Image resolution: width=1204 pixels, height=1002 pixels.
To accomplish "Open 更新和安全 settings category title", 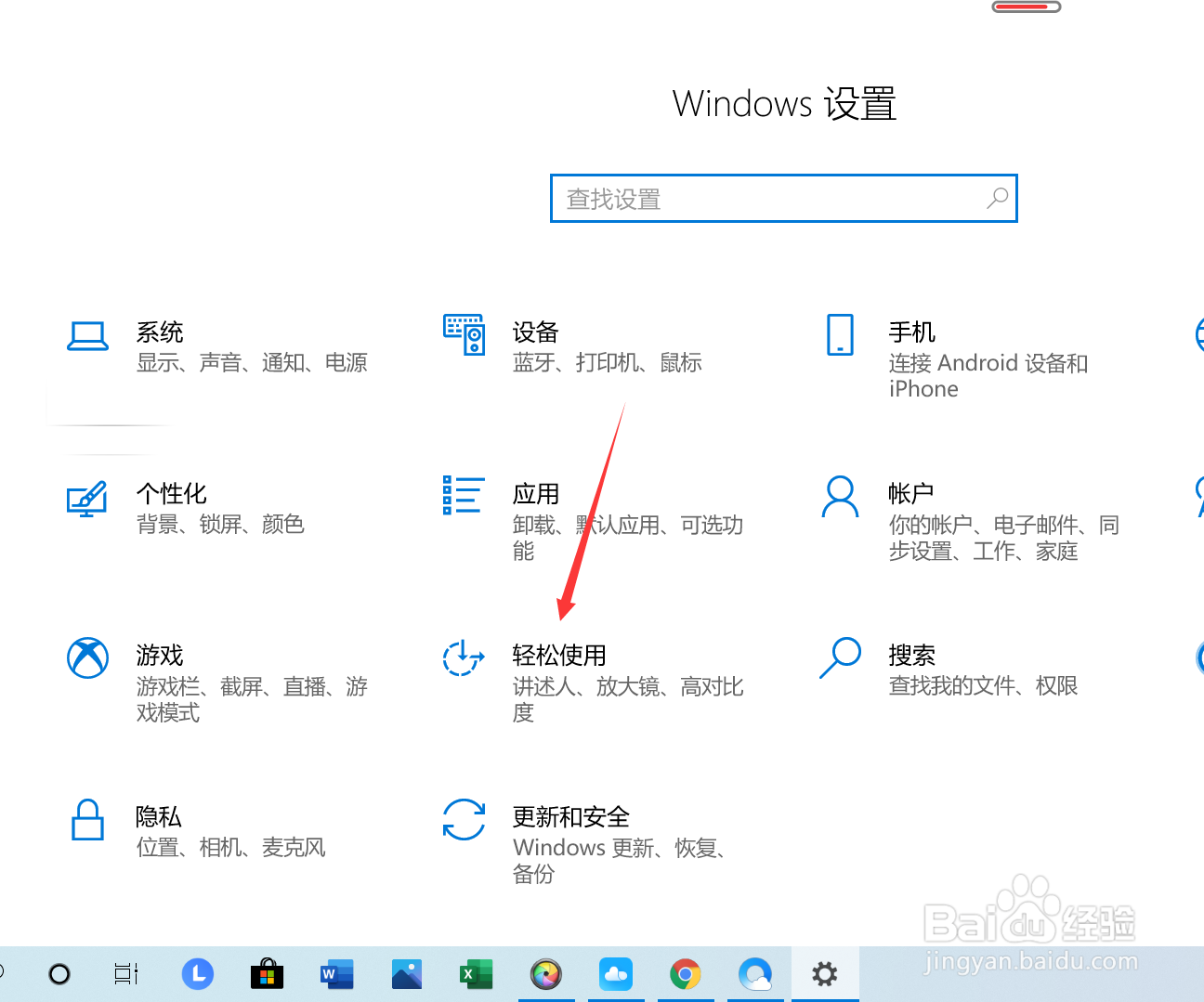I will pos(571,816).
